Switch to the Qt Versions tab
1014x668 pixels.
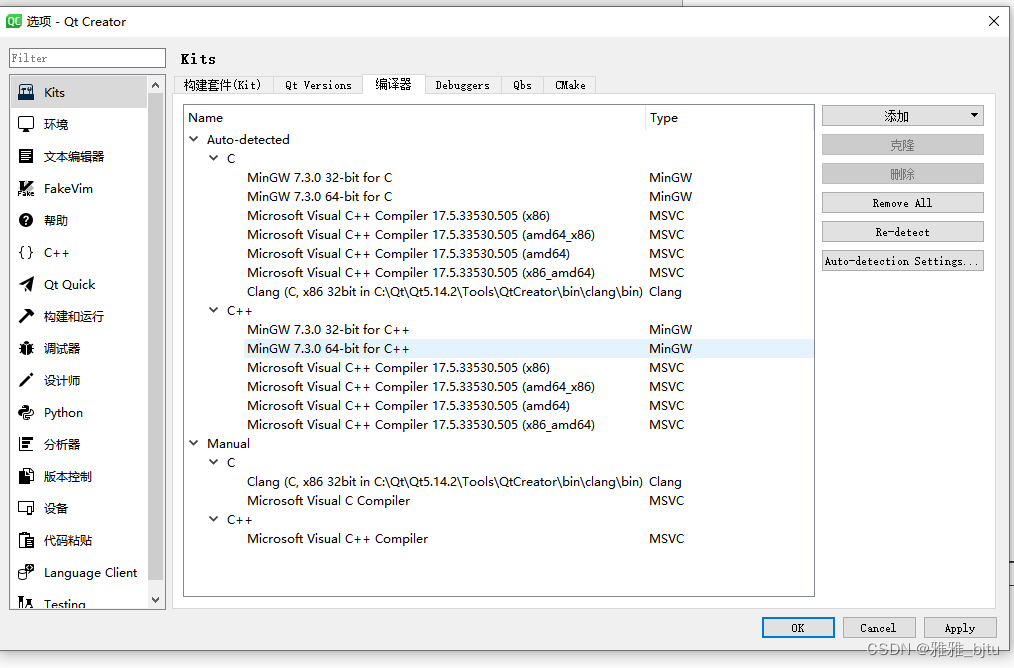318,85
